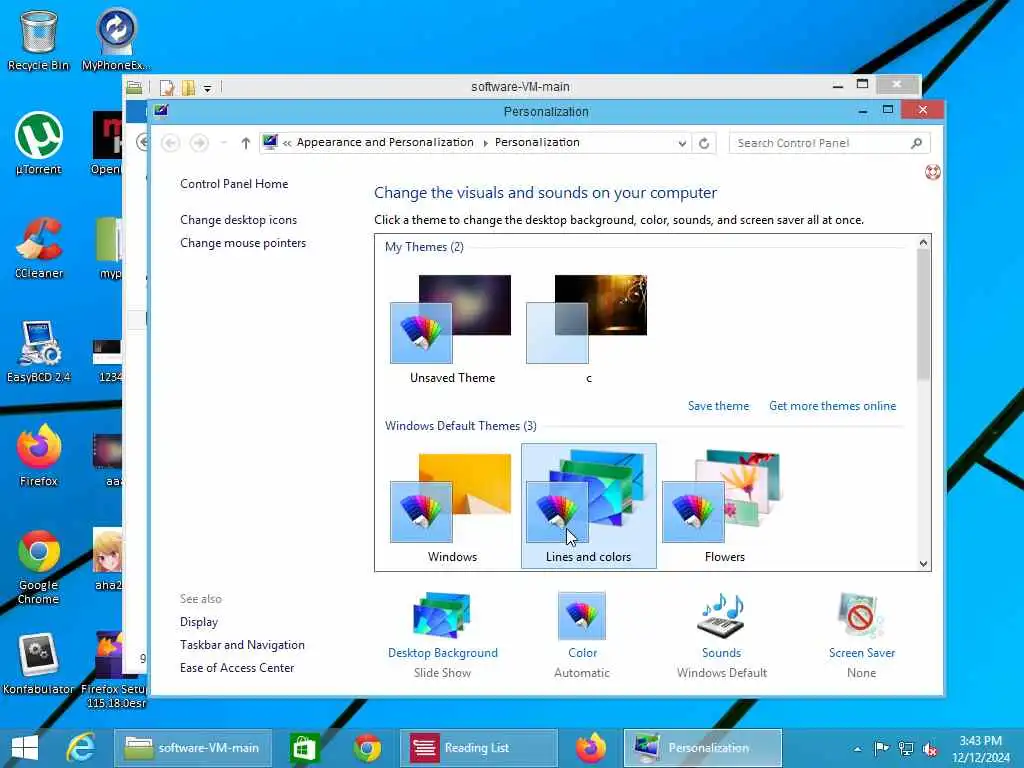The width and height of the screenshot is (1024, 768).
Task: Open the Action Center flag icon
Action: [x=881, y=748]
